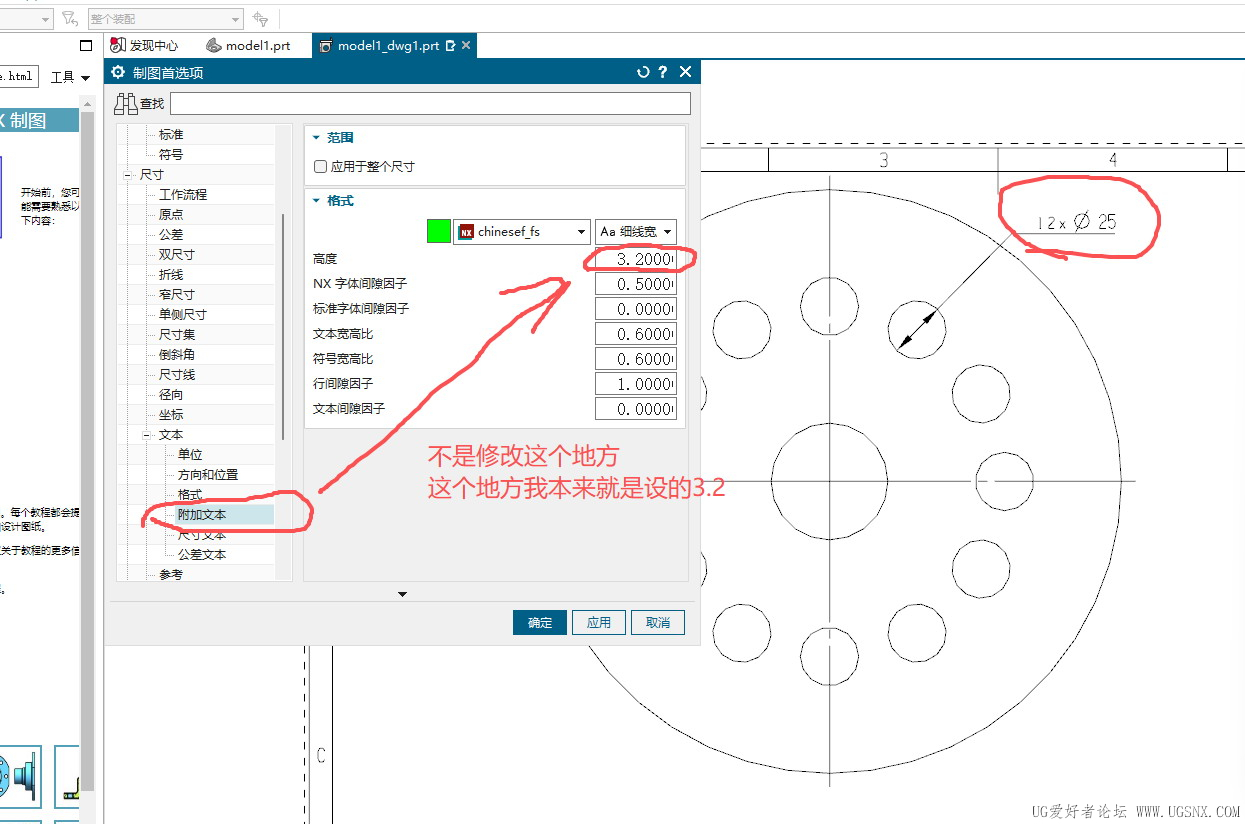Viewport: 1245px width, 824px height.
Task: Click the modified marker icon on the model1_dwg1.prt tab
Action: coord(451,45)
